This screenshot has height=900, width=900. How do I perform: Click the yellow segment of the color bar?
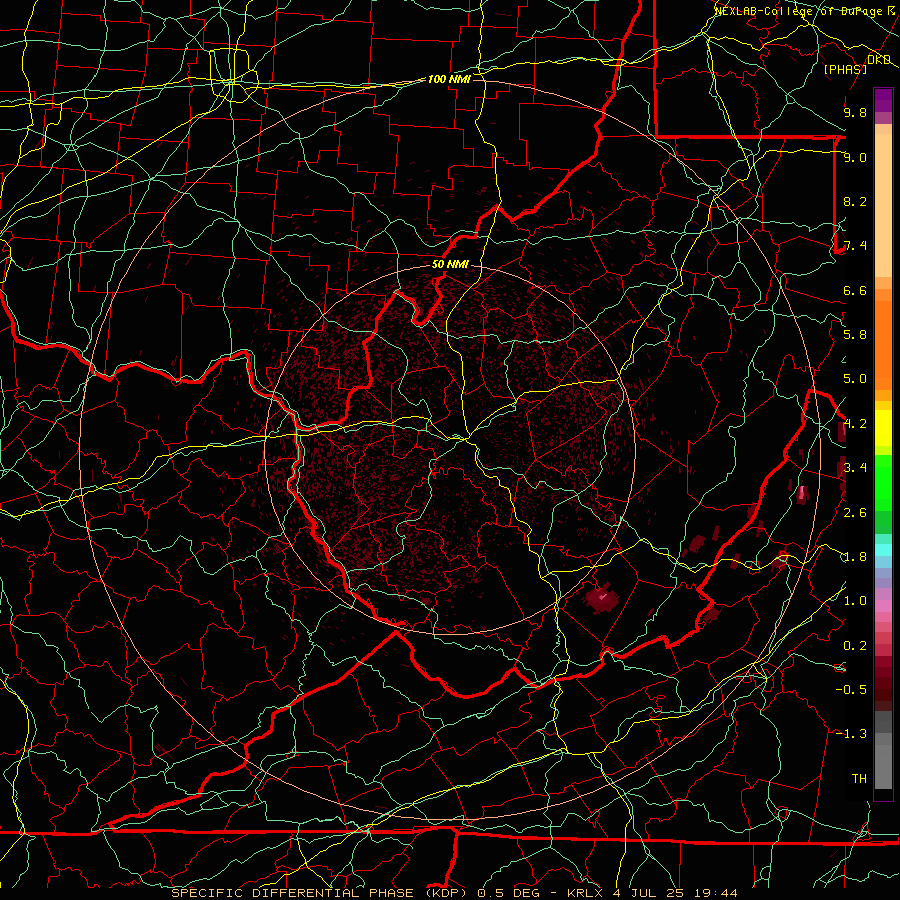click(883, 428)
